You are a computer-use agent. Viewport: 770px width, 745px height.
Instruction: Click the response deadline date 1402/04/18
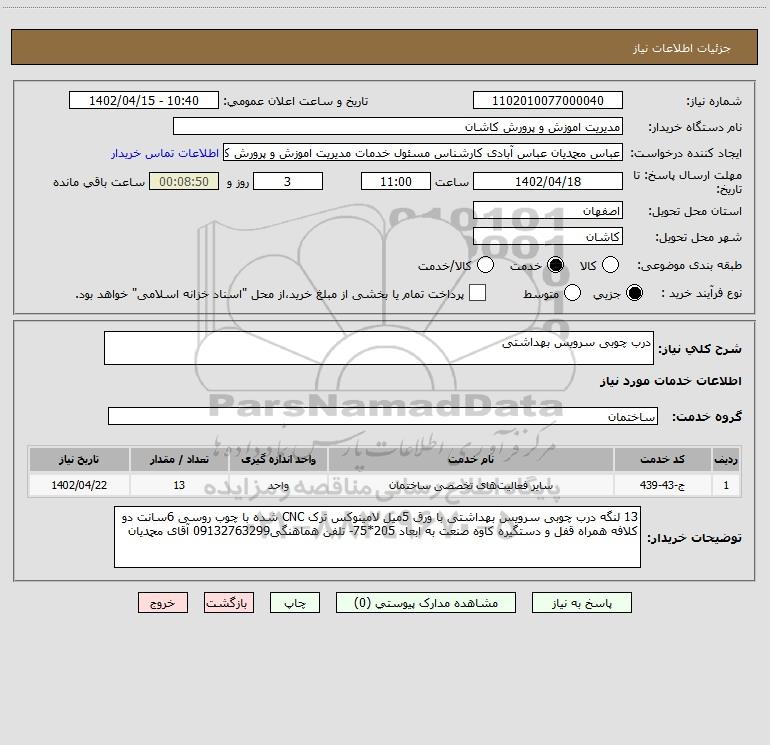pos(548,181)
